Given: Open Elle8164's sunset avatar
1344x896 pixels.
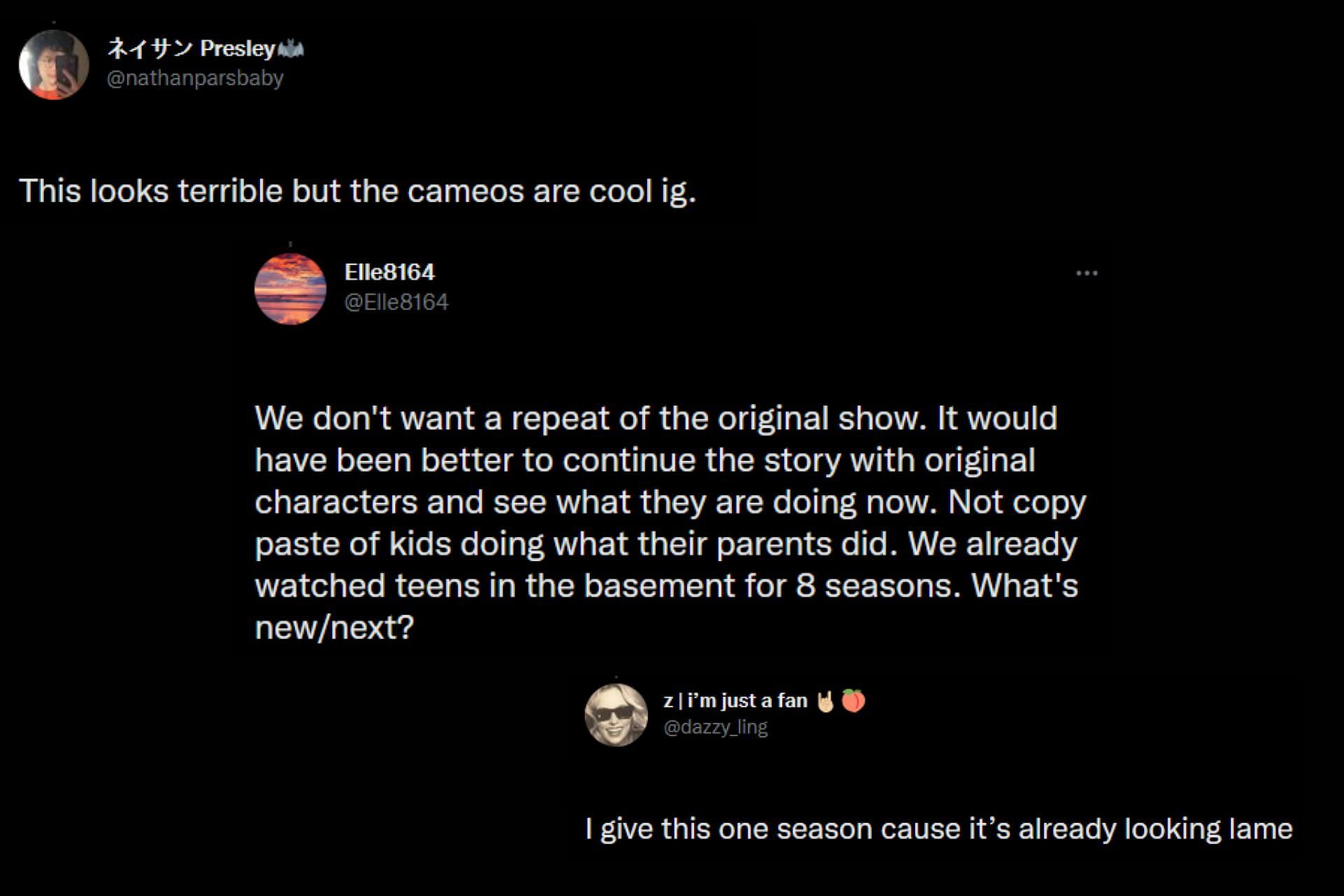Looking at the screenshot, I should 290,288.
